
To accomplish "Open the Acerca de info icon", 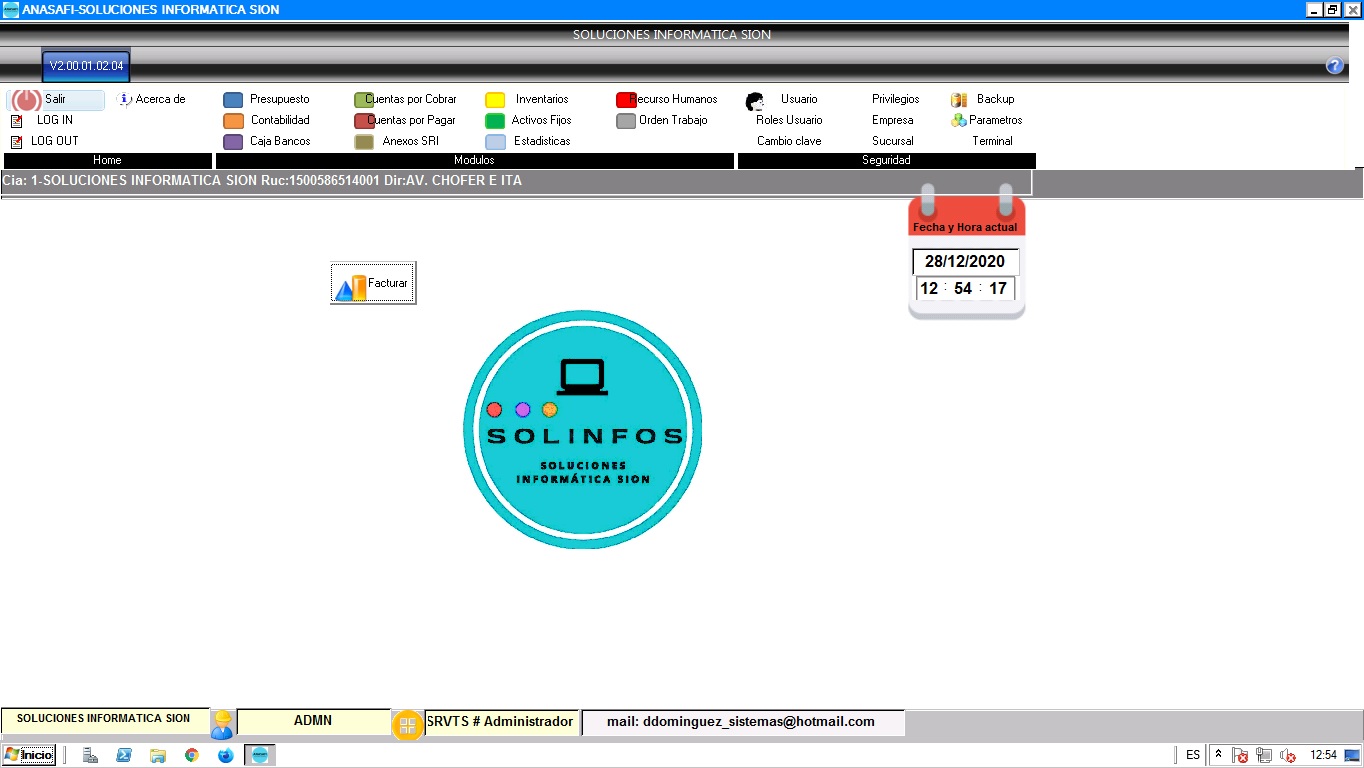I will [125, 99].
